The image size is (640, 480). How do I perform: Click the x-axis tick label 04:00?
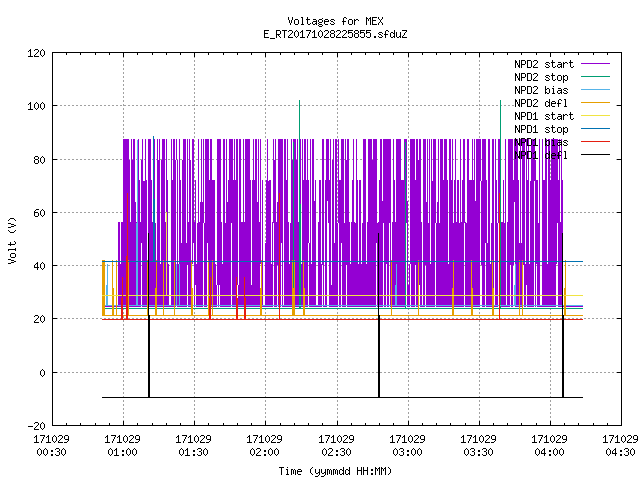pos(549,453)
